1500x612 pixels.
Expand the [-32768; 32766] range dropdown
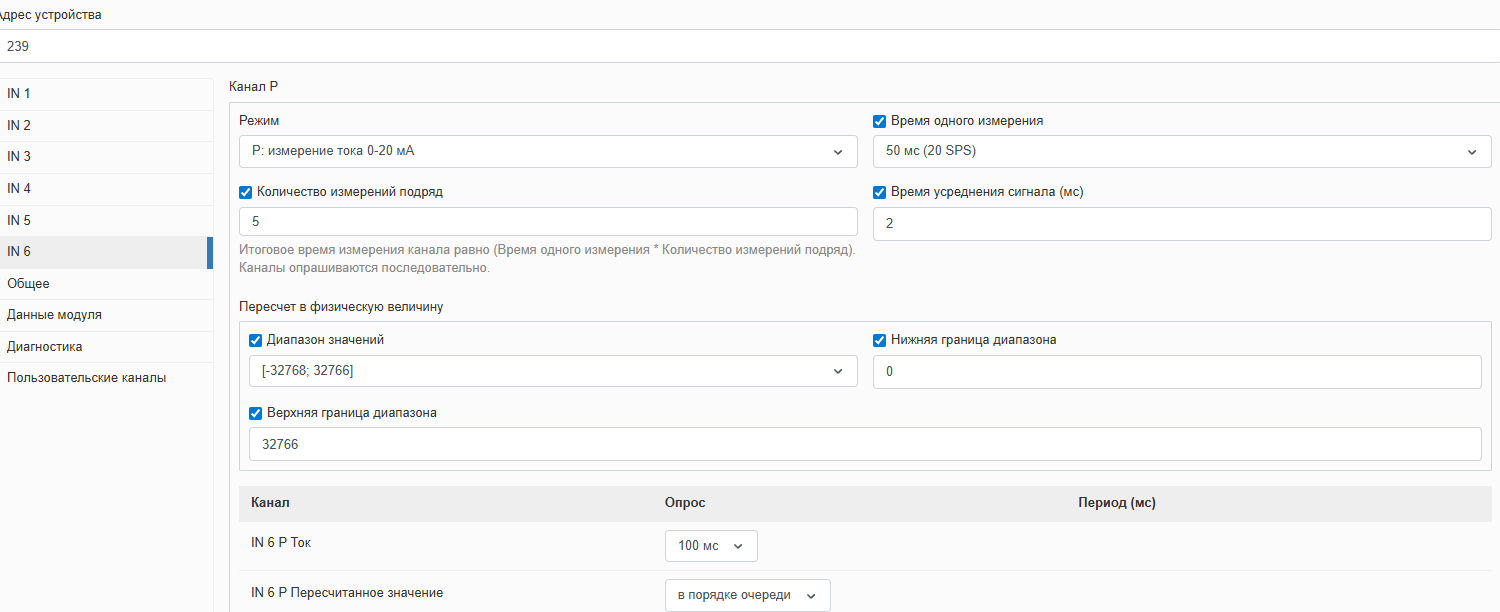552,372
